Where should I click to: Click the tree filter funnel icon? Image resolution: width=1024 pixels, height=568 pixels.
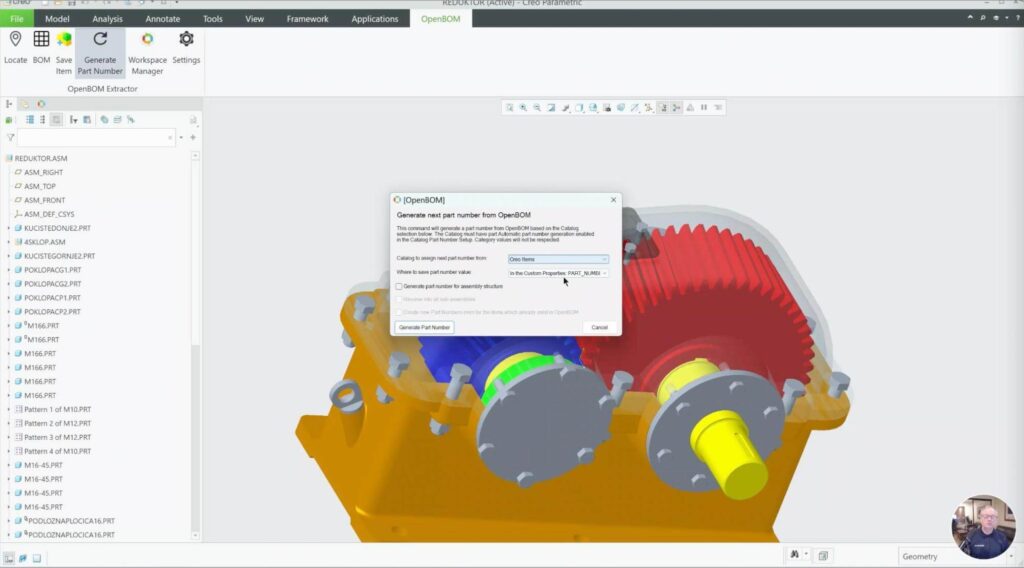click(x=10, y=138)
